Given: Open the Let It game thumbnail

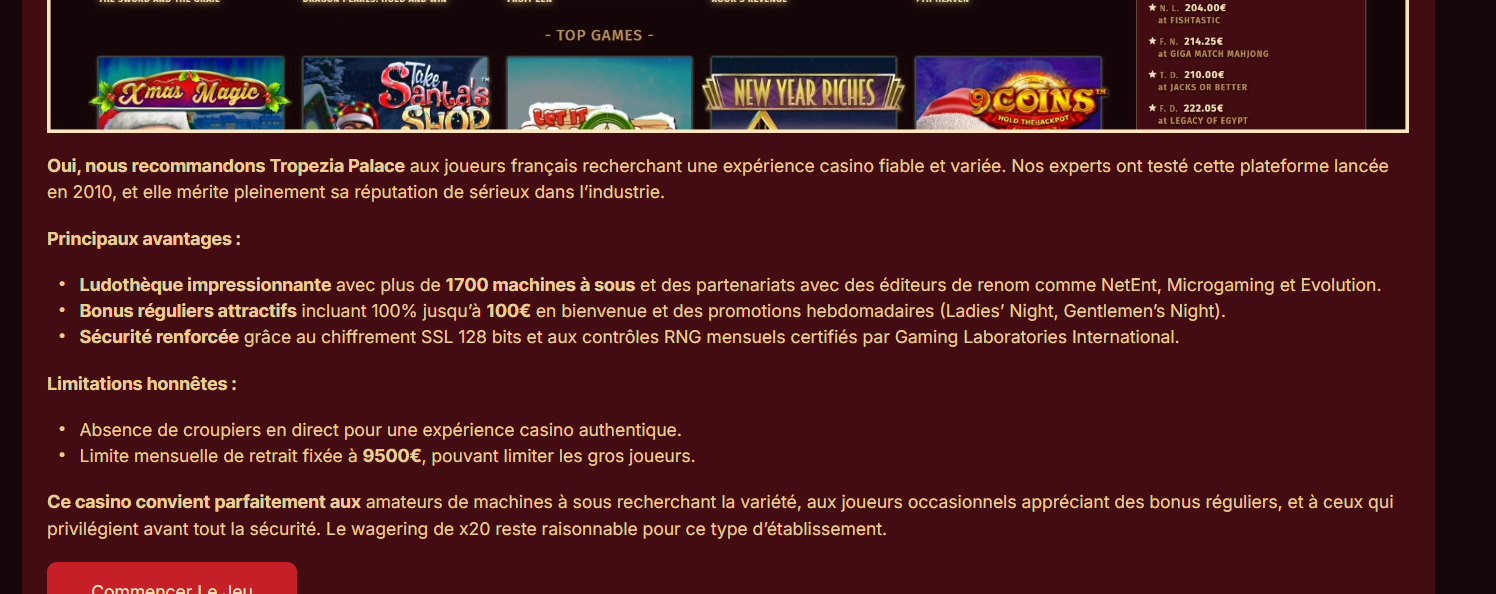Looking at the screenshot, I should tap(599, 93).
